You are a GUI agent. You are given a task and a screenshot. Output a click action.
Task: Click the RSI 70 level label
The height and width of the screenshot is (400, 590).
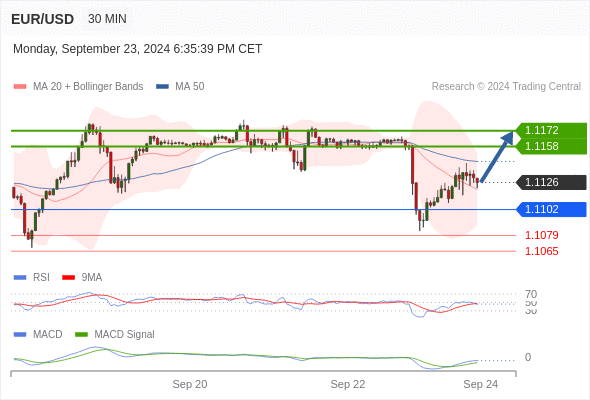[531, 294]
